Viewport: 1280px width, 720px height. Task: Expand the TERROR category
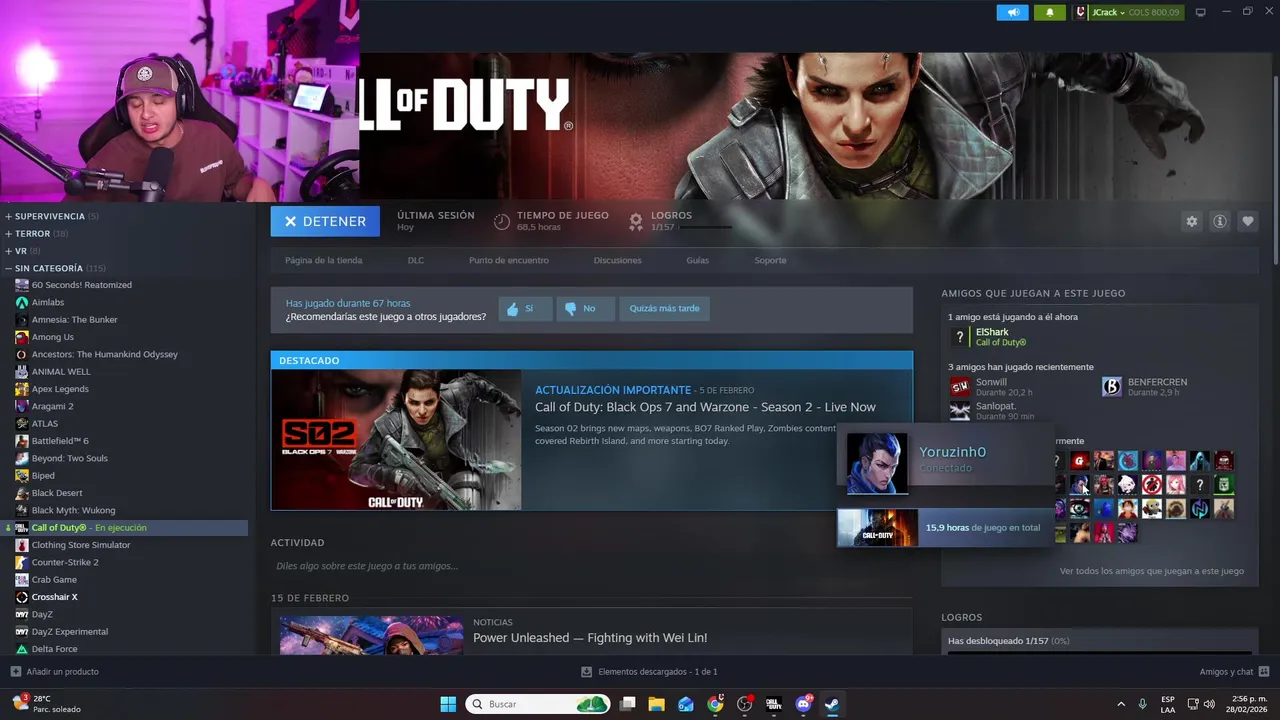point(35,234)
